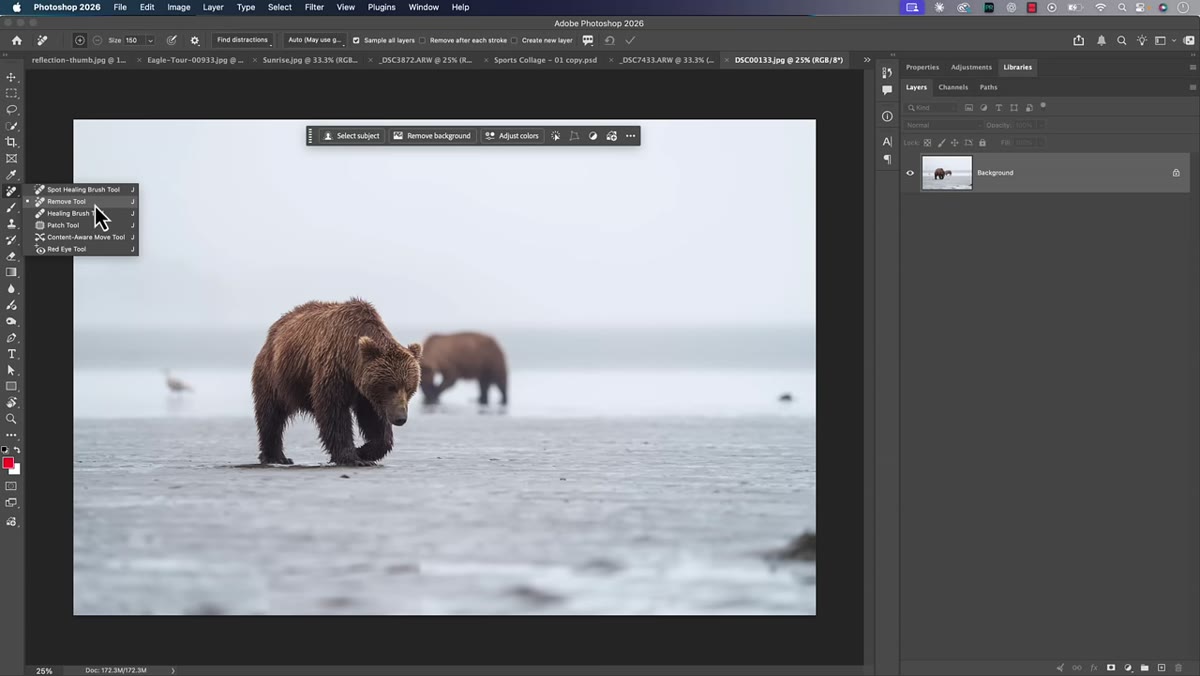Enable Remove after each stroke

pos(422,40)
